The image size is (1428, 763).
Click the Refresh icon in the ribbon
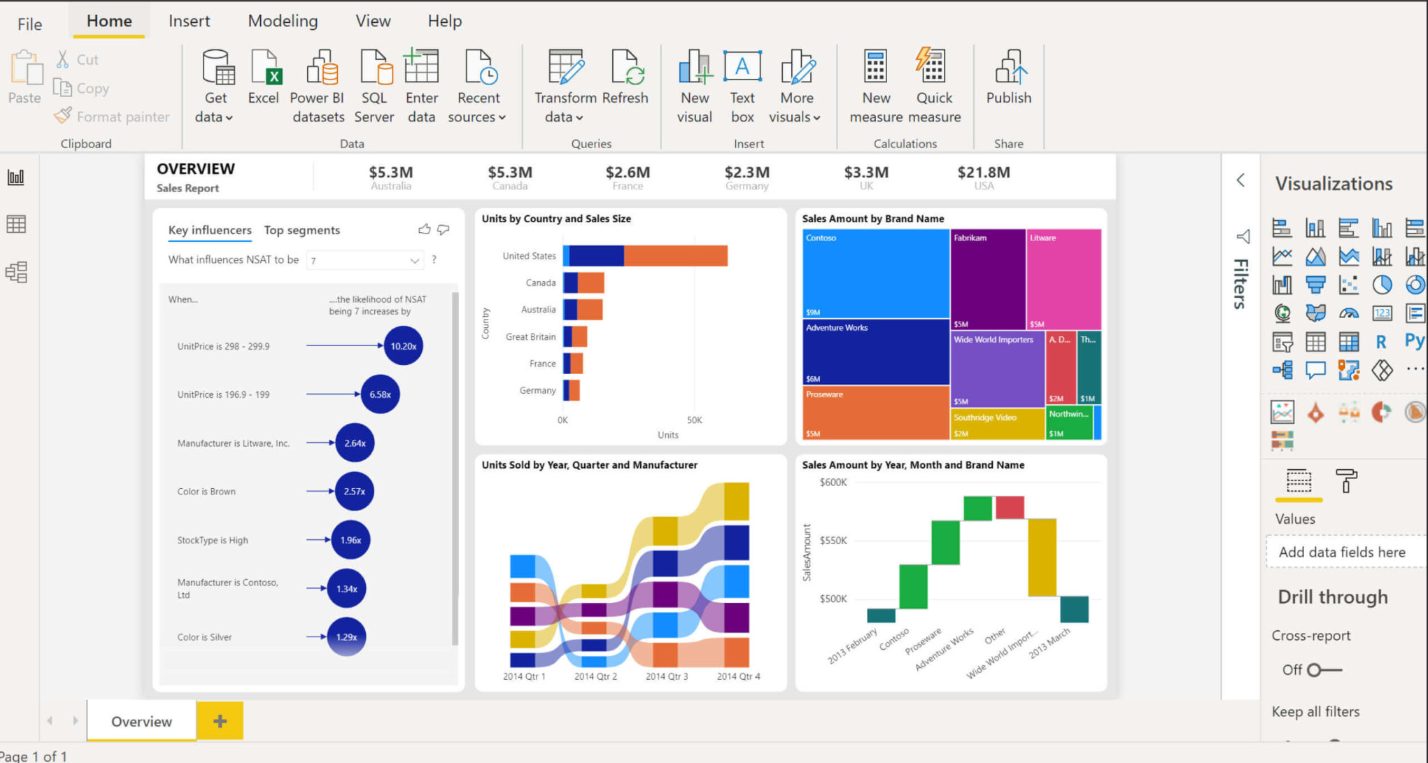click(627, 75)
